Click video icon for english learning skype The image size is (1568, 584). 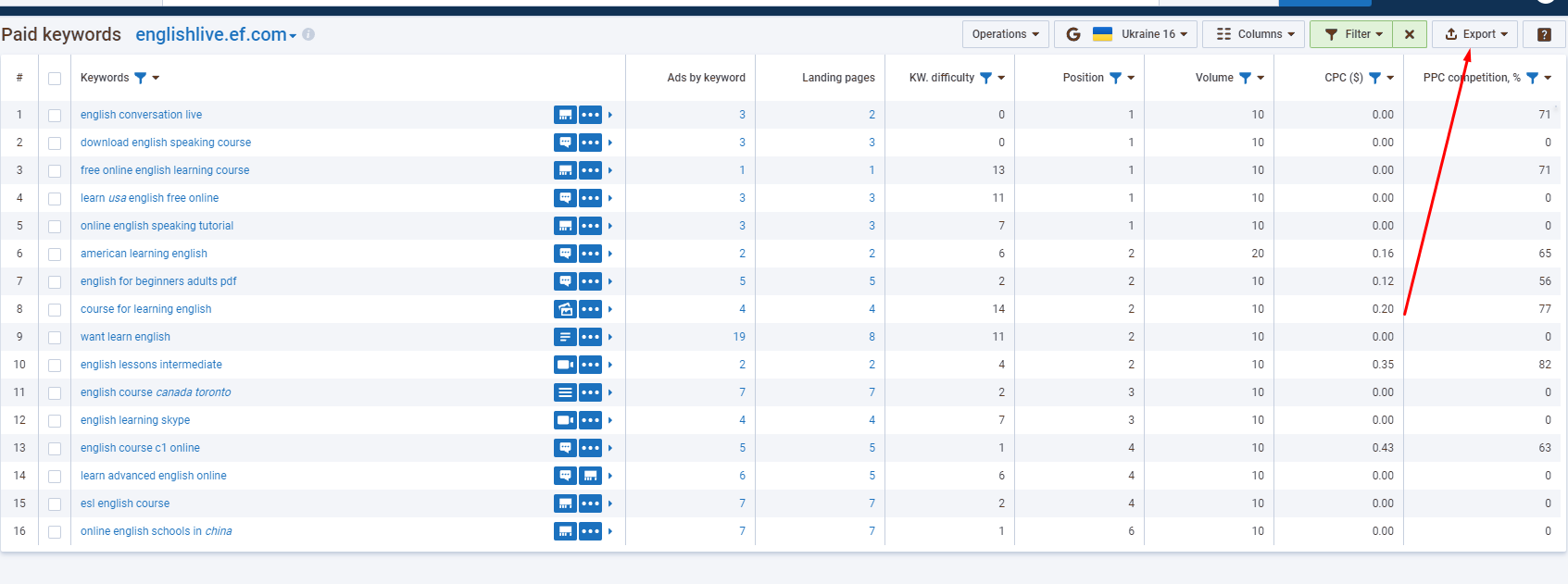click(565, 420)
